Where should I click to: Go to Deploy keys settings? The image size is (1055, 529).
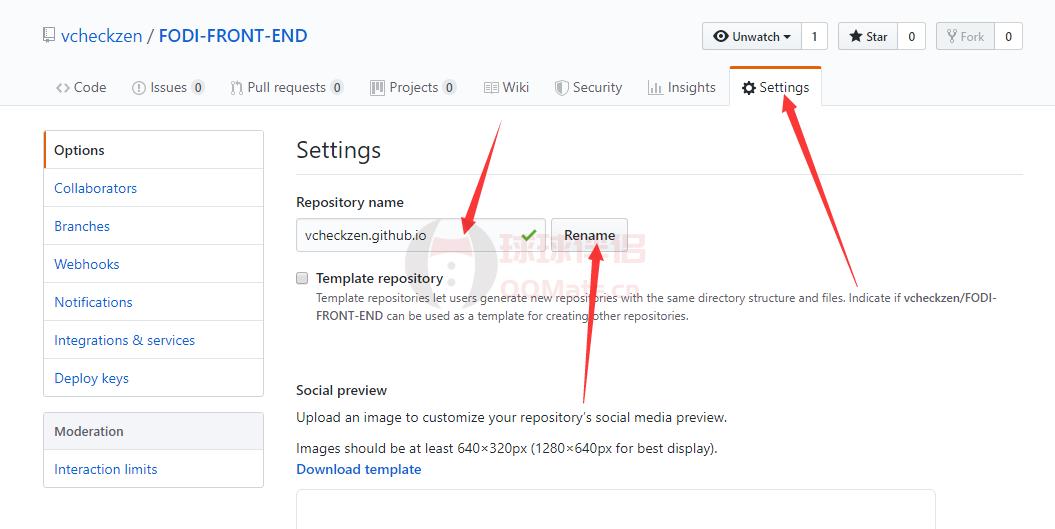[x=92, y=378]
